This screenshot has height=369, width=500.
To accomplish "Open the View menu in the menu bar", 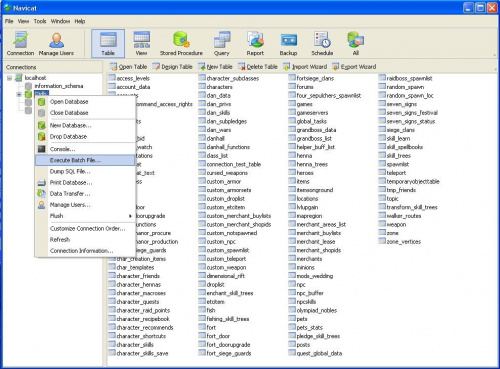I will click(x=23, y=21).
